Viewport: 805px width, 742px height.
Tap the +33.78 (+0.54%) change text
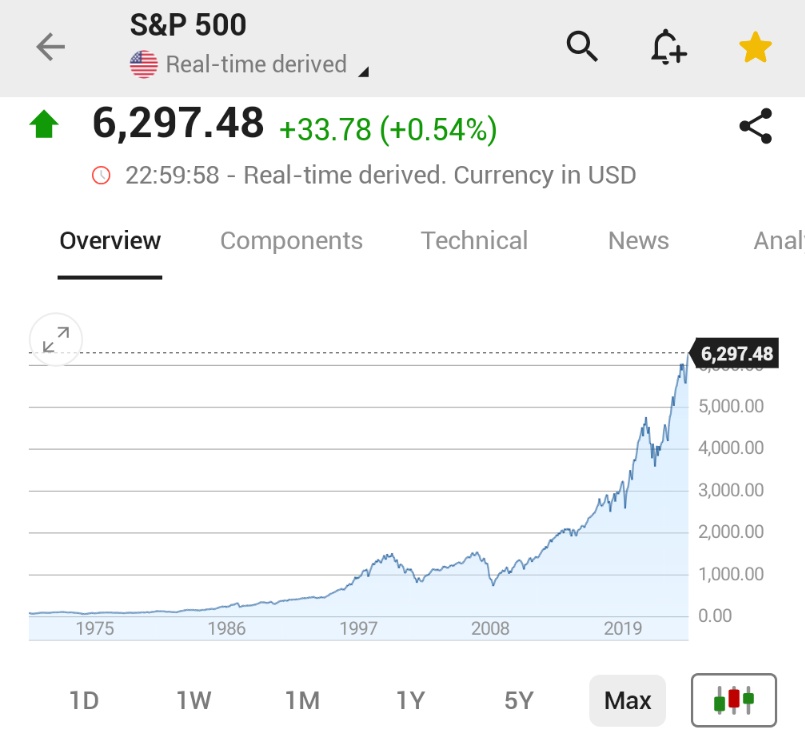pos(388,129)
